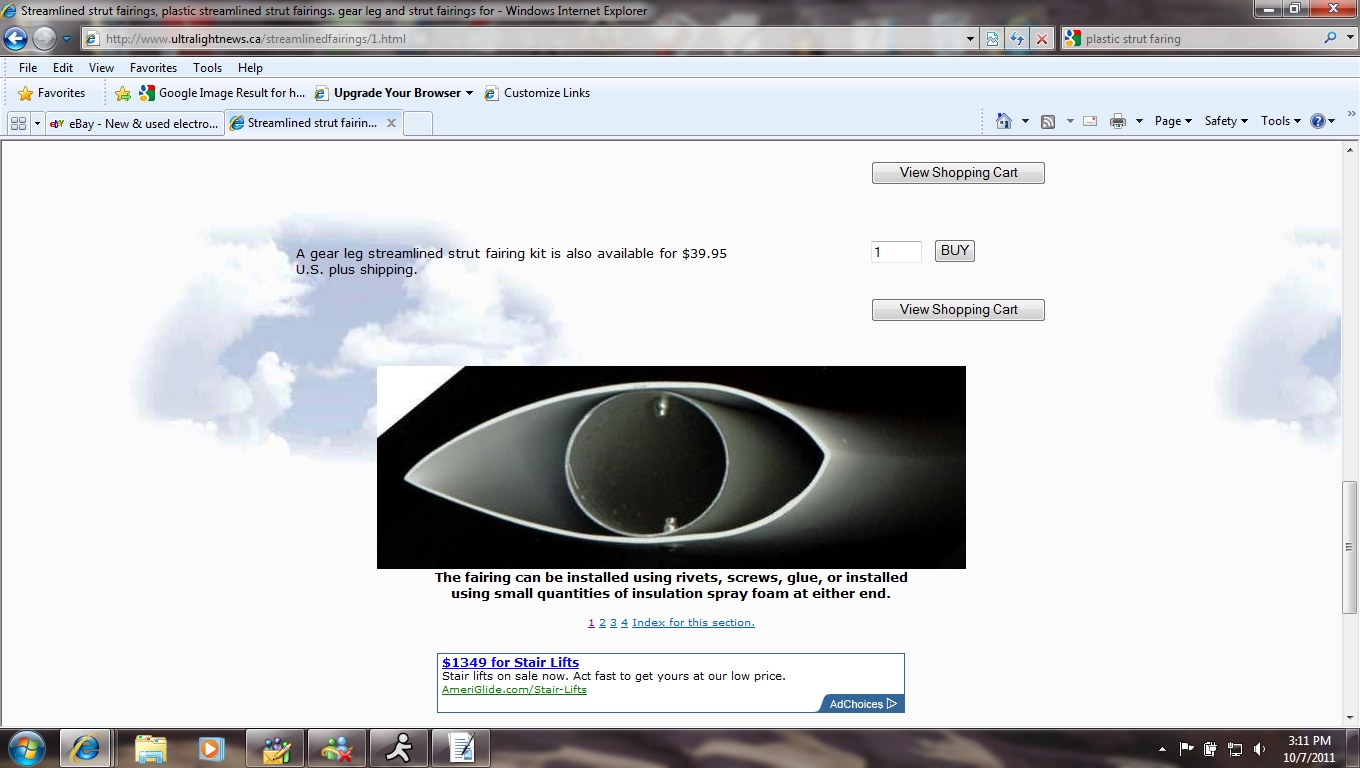Expand the Page dropdown menu
The image size is (1360, 768).
[x=1173, y=121]
